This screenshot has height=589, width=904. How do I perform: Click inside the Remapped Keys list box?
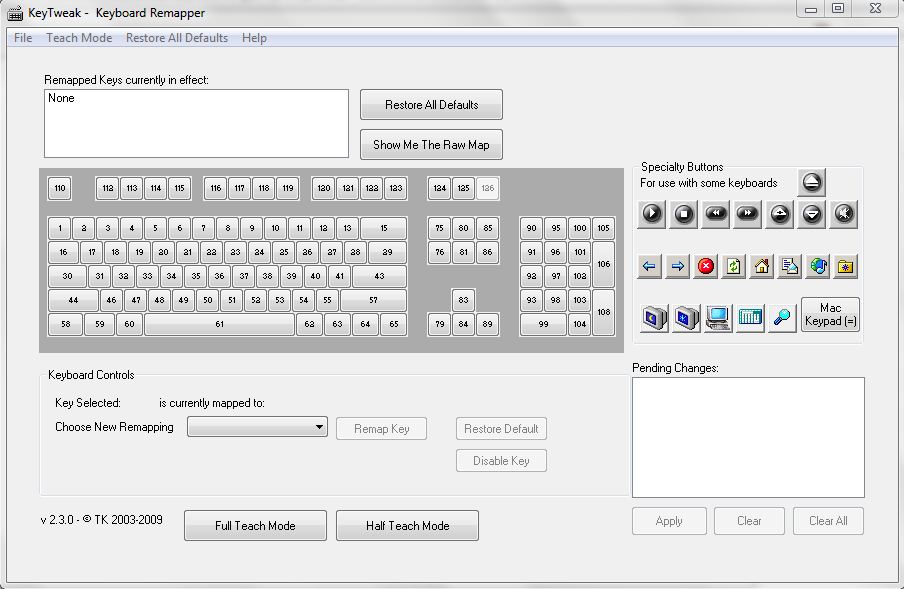click(x=197, y=123)
